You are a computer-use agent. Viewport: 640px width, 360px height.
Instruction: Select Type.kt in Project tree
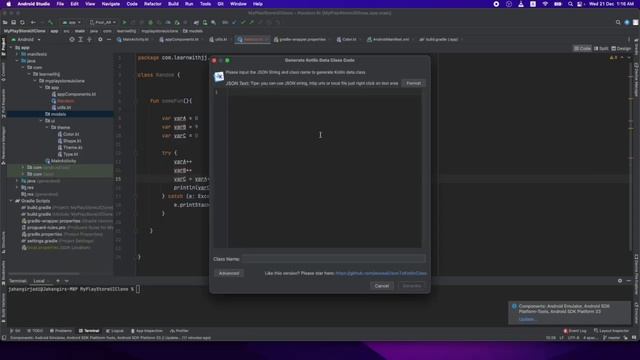pos(68,154)
